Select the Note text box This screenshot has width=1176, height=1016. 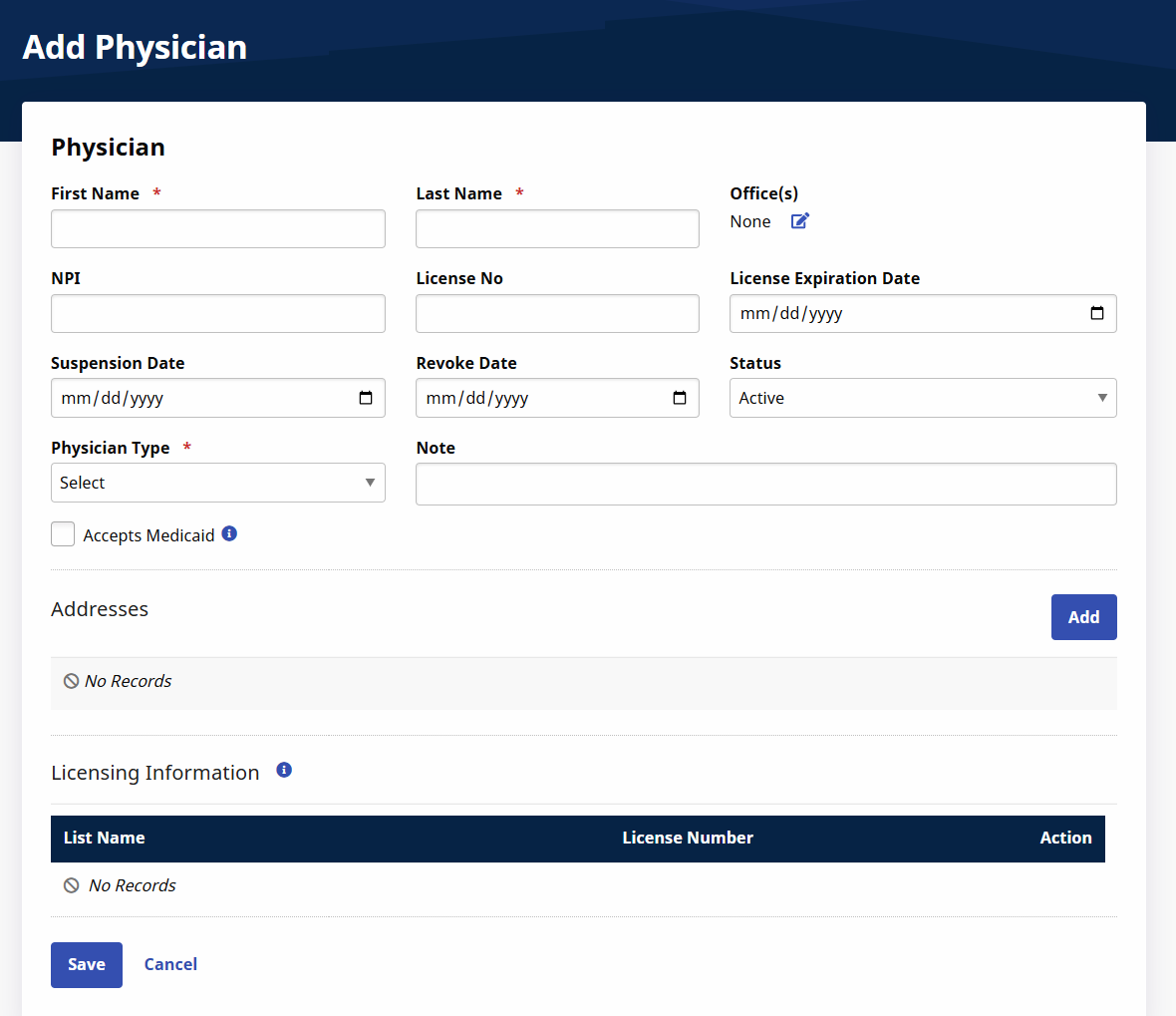coord(765,484)
